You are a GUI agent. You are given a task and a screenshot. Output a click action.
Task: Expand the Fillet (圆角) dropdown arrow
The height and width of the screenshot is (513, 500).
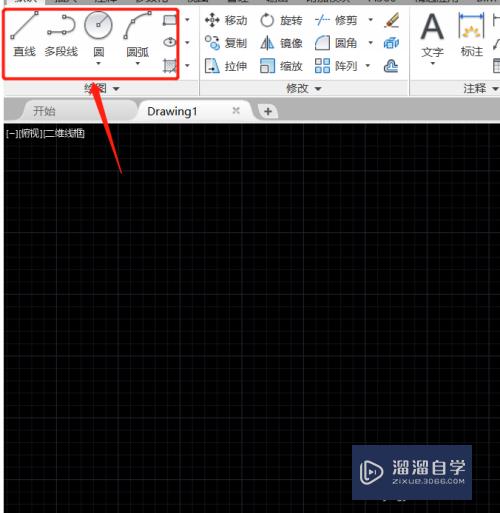pos(370,43)
